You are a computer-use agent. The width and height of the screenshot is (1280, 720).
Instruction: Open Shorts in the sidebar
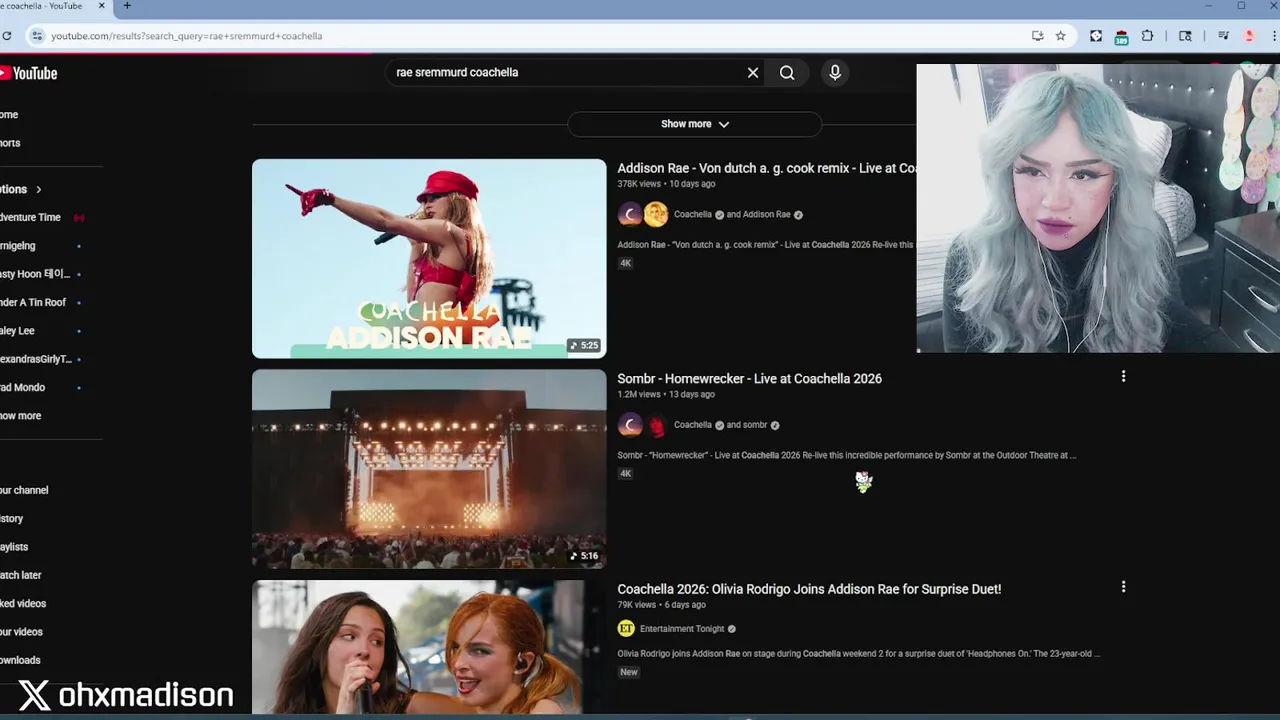click(x=10, y=143)
